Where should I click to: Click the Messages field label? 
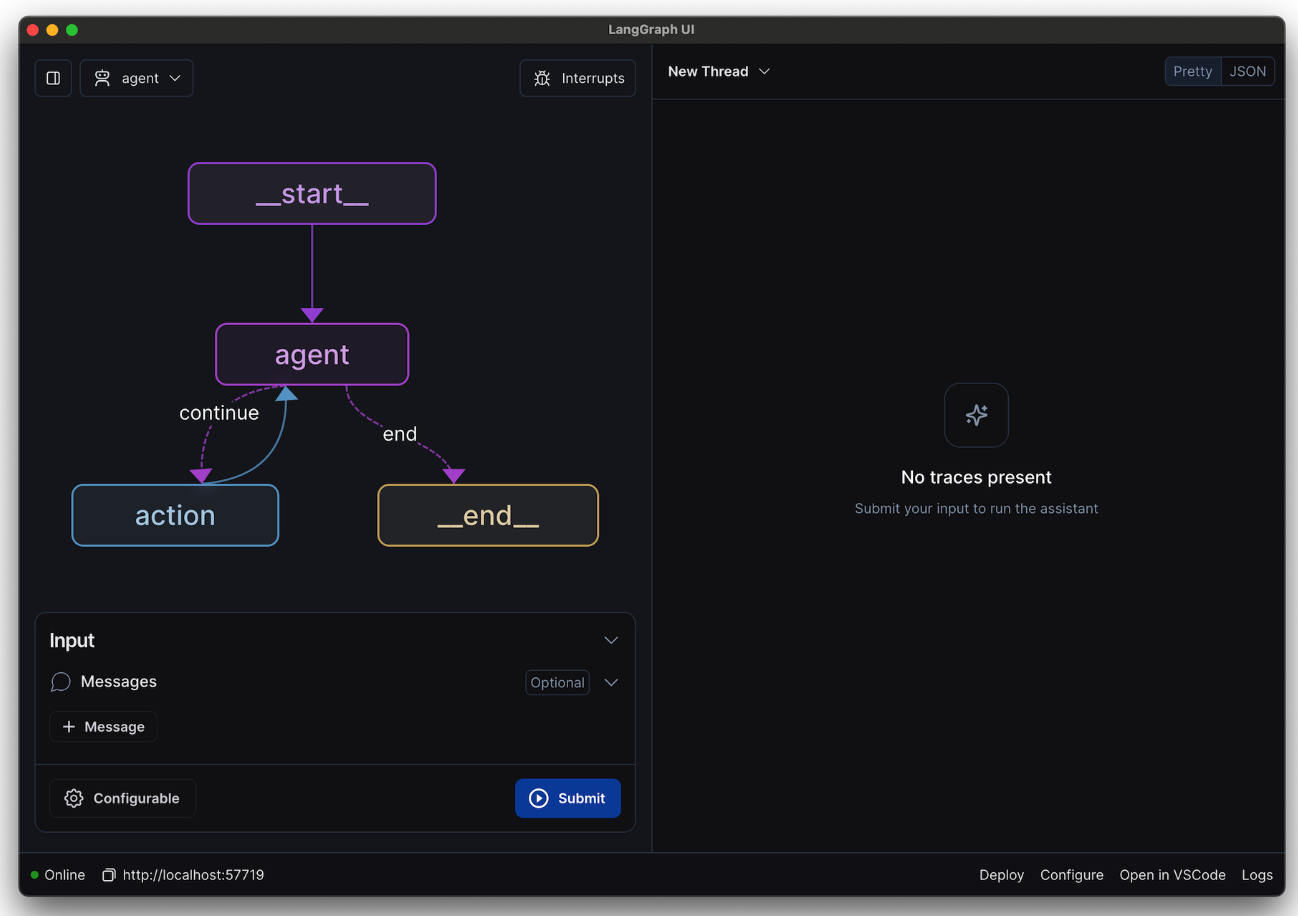click(x=119, y=682)
